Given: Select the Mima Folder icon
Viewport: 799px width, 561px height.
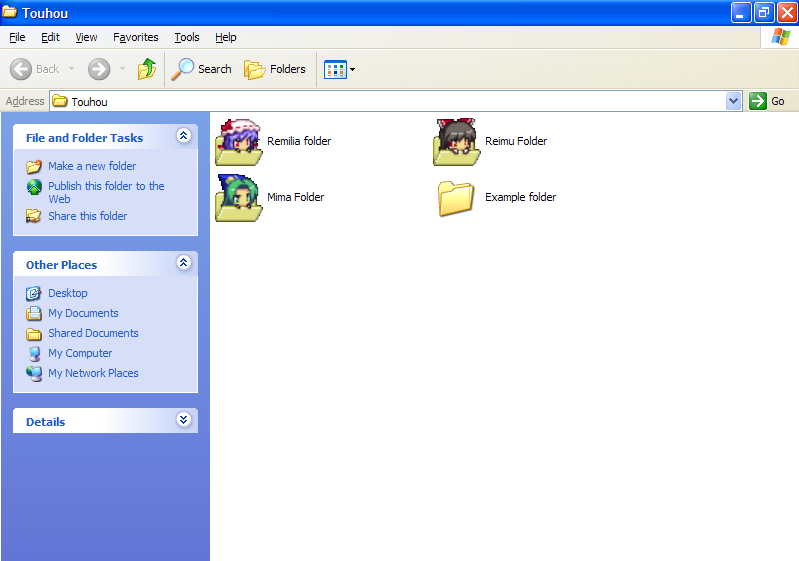Looking at the screenshot, I should [x=238, y=198].
